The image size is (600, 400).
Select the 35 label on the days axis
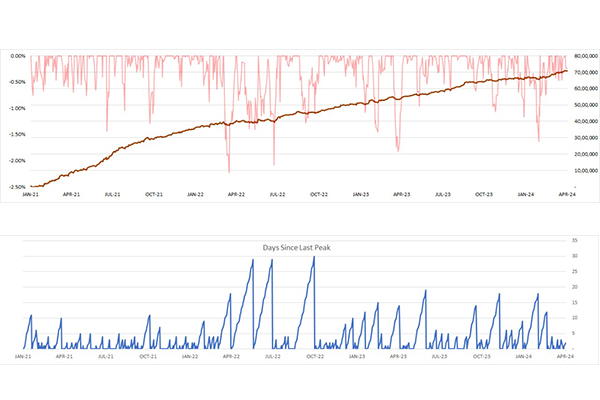tap(574, 241)
